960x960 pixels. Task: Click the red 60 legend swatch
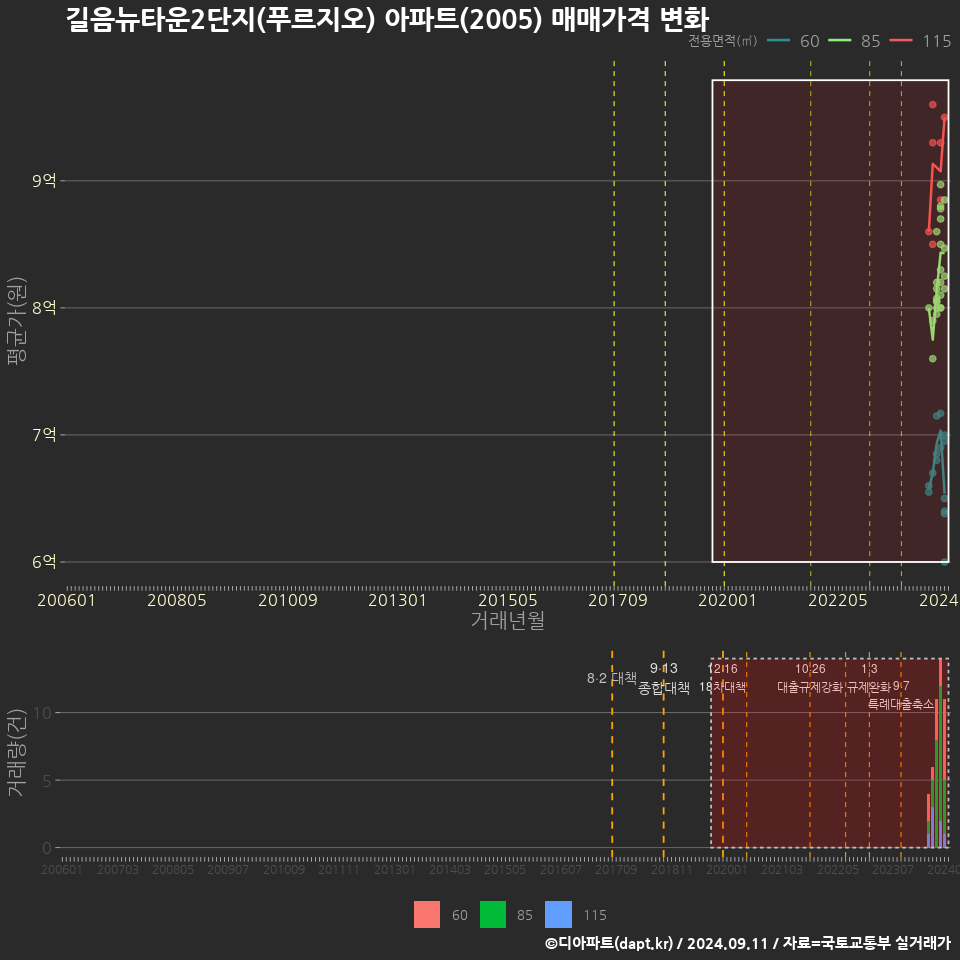tap(427, 915)
